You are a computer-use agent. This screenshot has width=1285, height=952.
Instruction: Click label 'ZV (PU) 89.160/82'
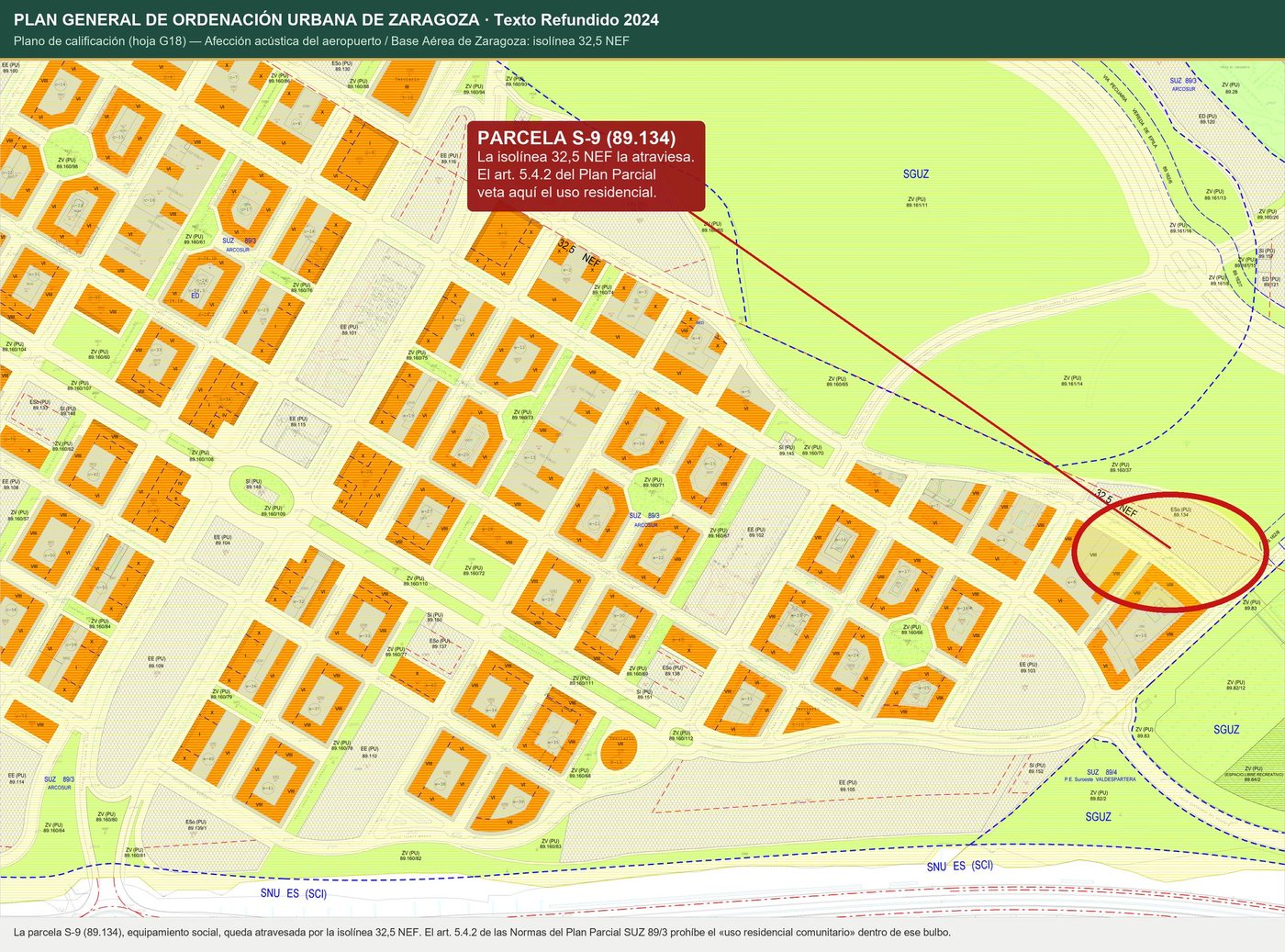point(410,855)
